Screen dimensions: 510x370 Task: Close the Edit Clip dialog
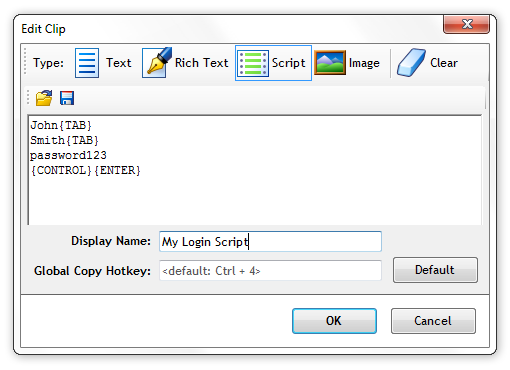coord(467,24)
